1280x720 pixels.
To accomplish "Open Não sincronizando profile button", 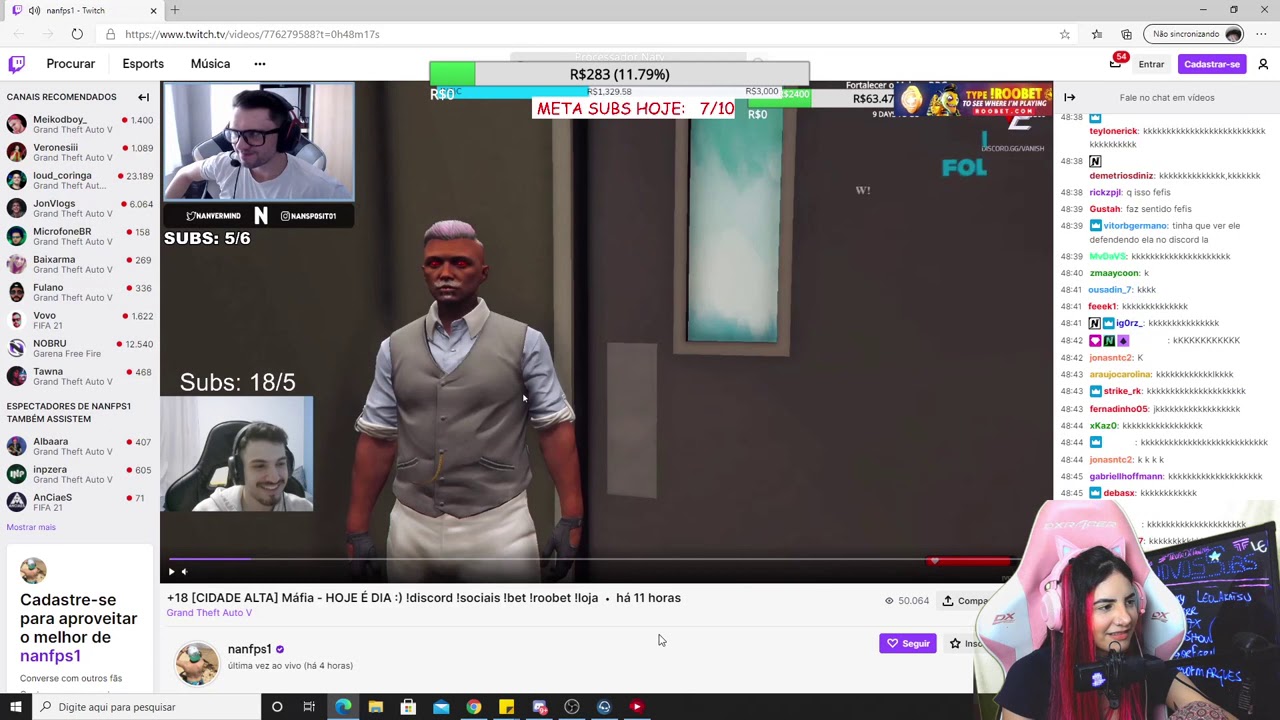I will pyautogui.click(x=1196, y=34).
